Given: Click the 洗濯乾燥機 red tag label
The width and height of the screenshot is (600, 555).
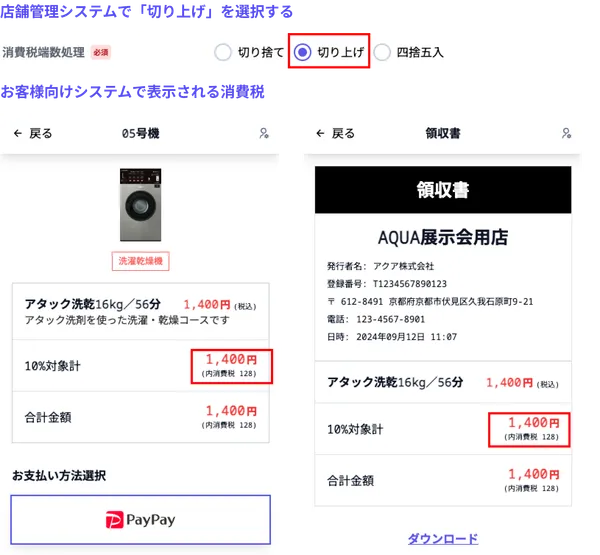Looking at the screenshot, I should (x=140, y=261).
